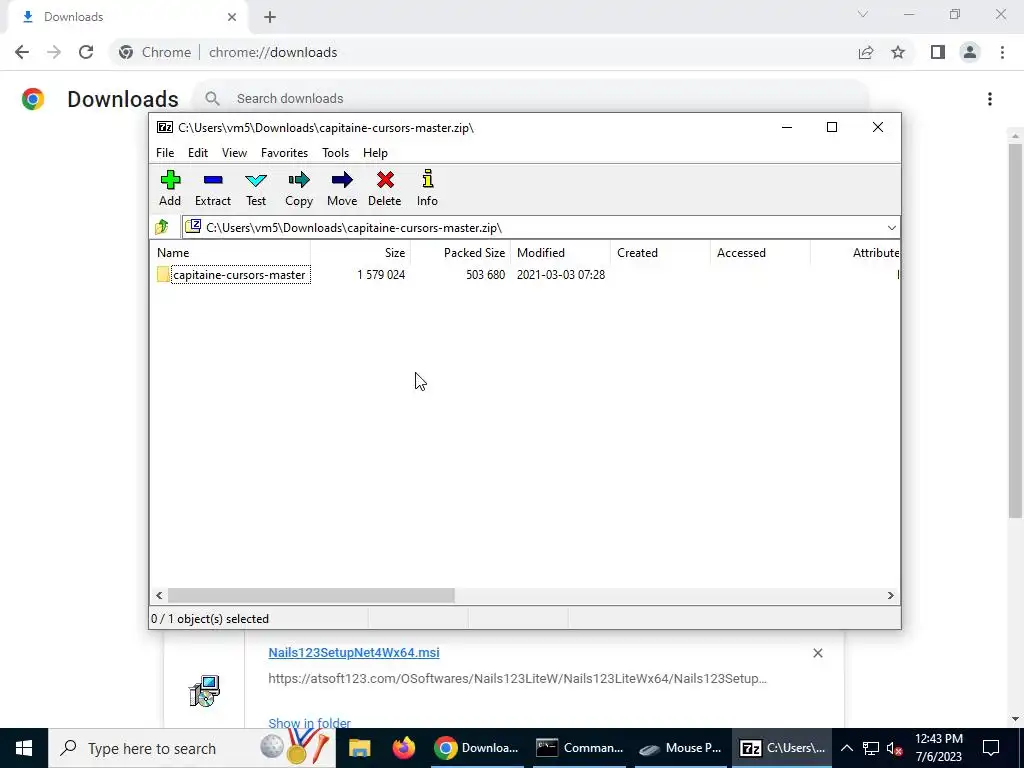Click the 7-Zip scroll left arrow
The height and width of the screenshot is (768, 1024).
point(159,596)
